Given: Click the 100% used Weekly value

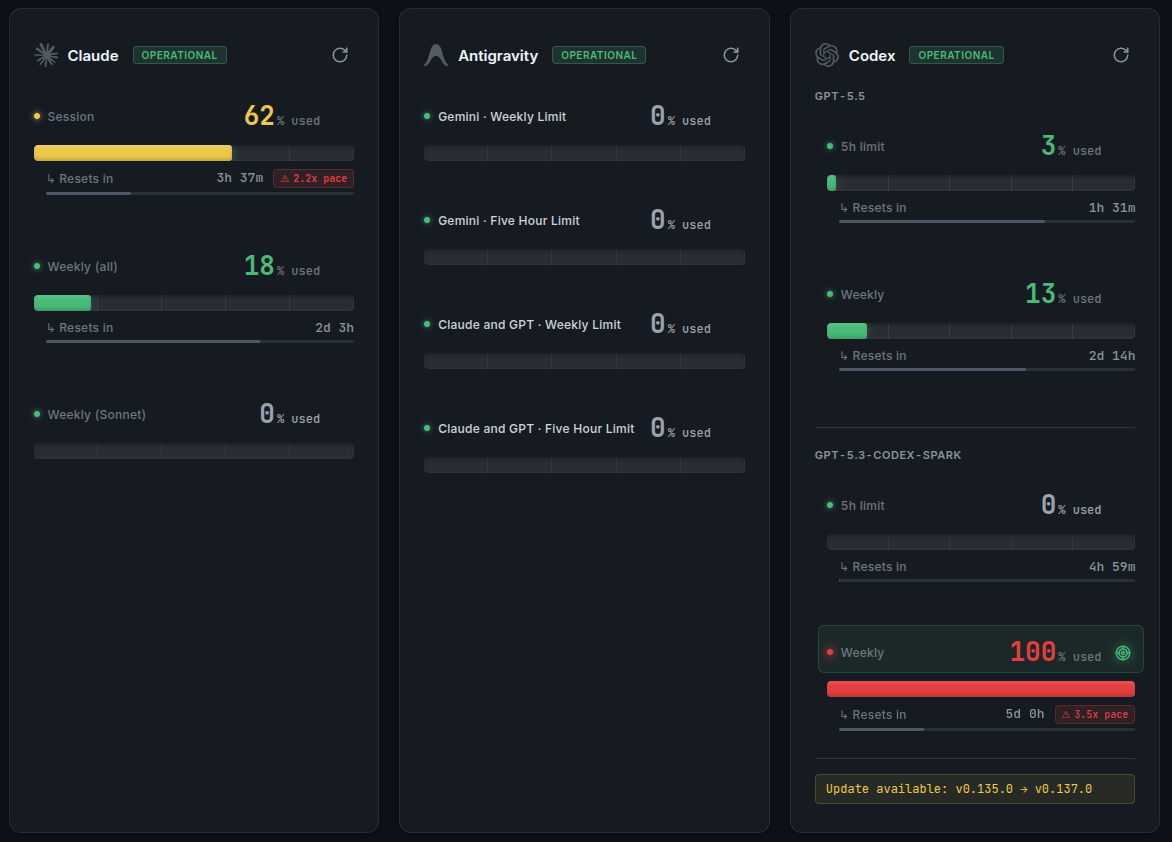Looking at the screenshot, I should (1055, 652).
